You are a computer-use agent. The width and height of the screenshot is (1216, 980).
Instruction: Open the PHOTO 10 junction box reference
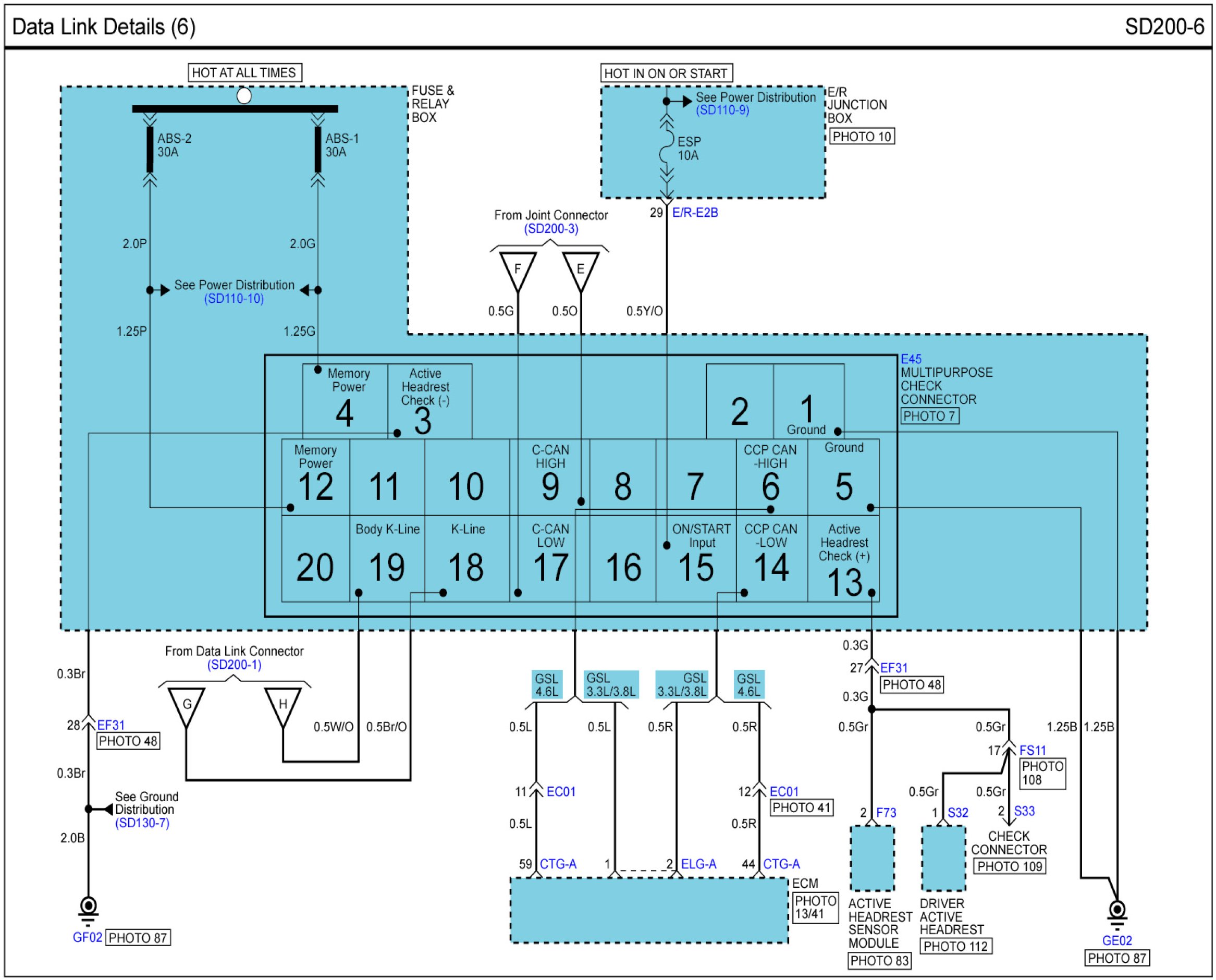click(862, 137)
